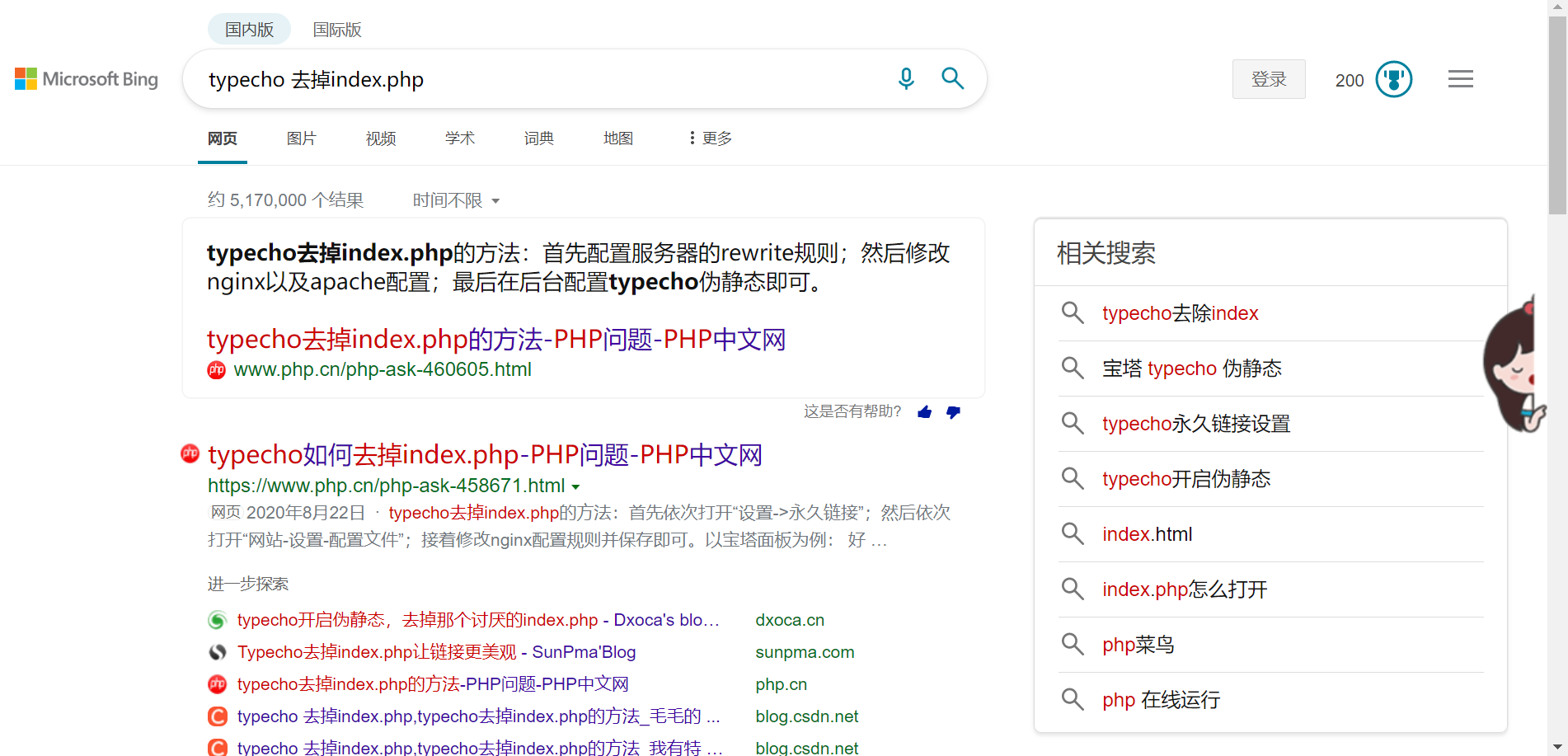This screenshot has width=1568, height=756.
Task: Give thumbs up feedback on answer
Action: click(924, 411)
